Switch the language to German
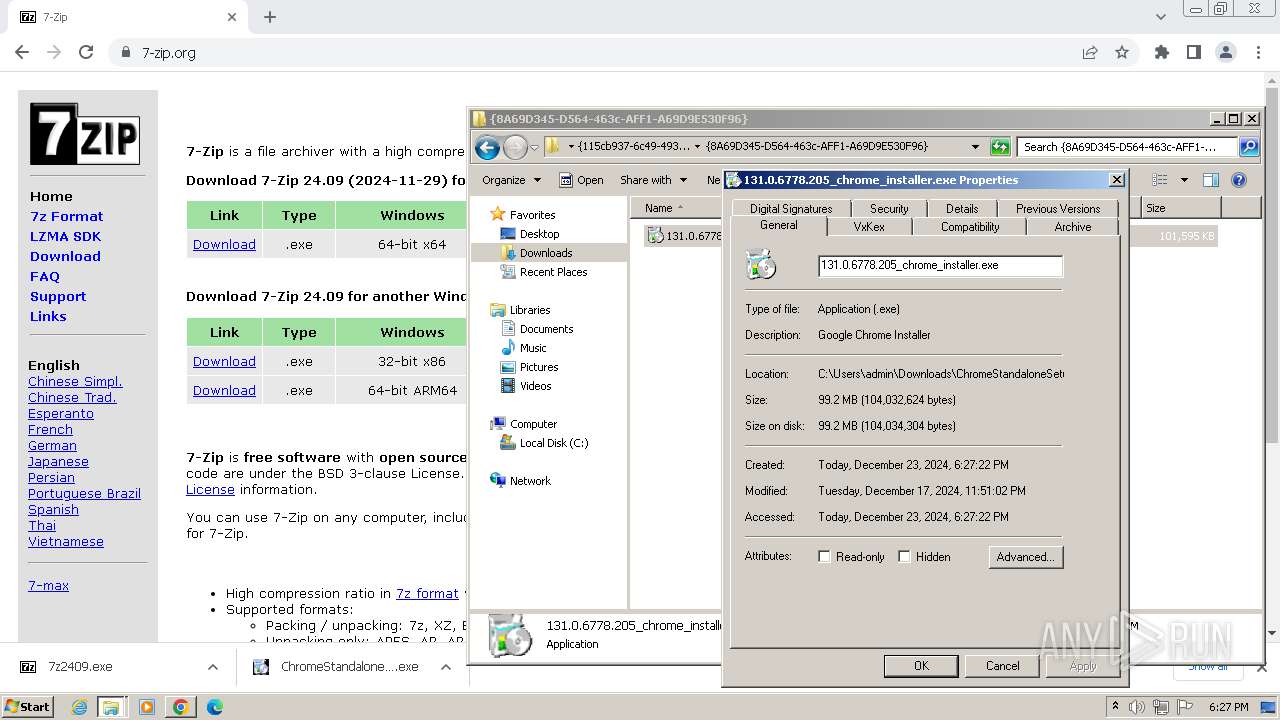This screenshot has width=1280, height=720. point(52,445)
